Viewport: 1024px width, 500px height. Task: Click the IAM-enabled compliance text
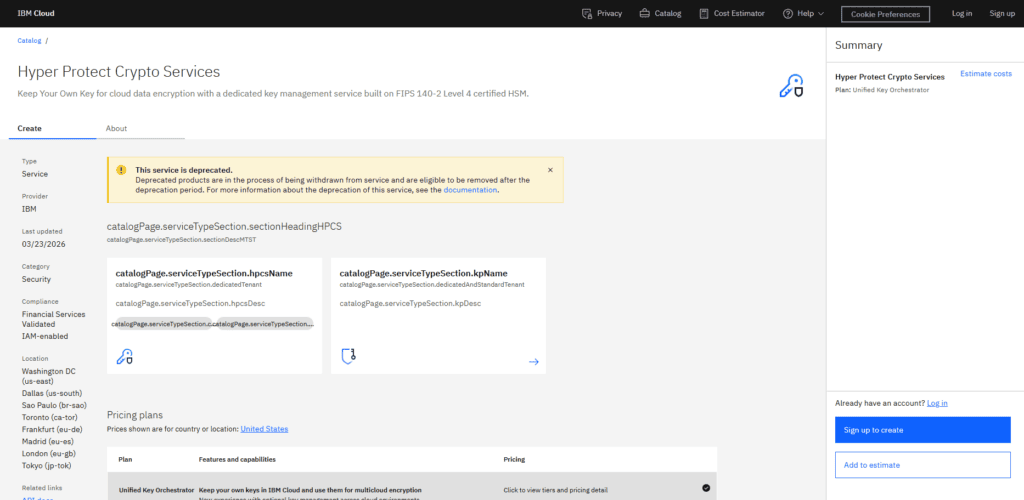(x=45, y=336)
